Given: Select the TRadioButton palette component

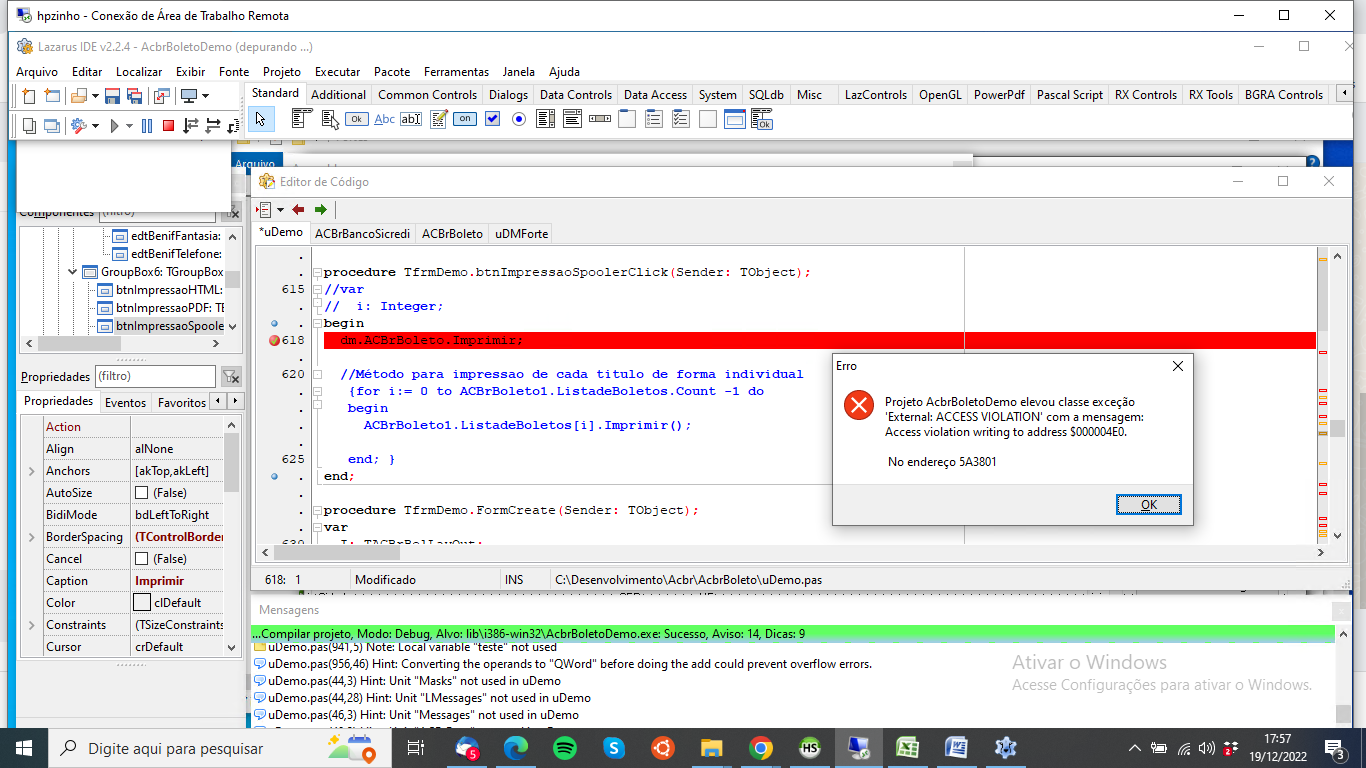Looking at the screenshot, I should 519,119.
